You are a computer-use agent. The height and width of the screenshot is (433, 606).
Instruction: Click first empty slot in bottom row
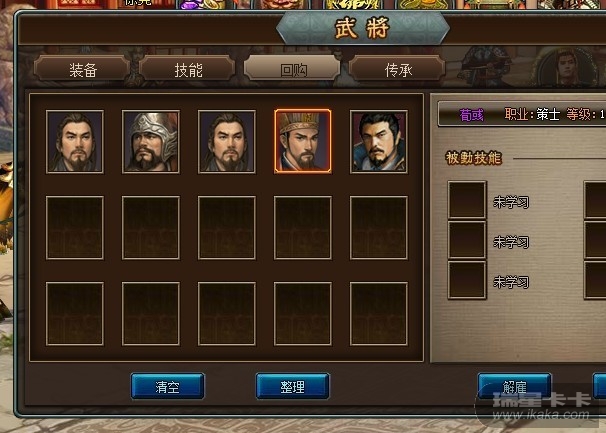[x=75, y=314]
